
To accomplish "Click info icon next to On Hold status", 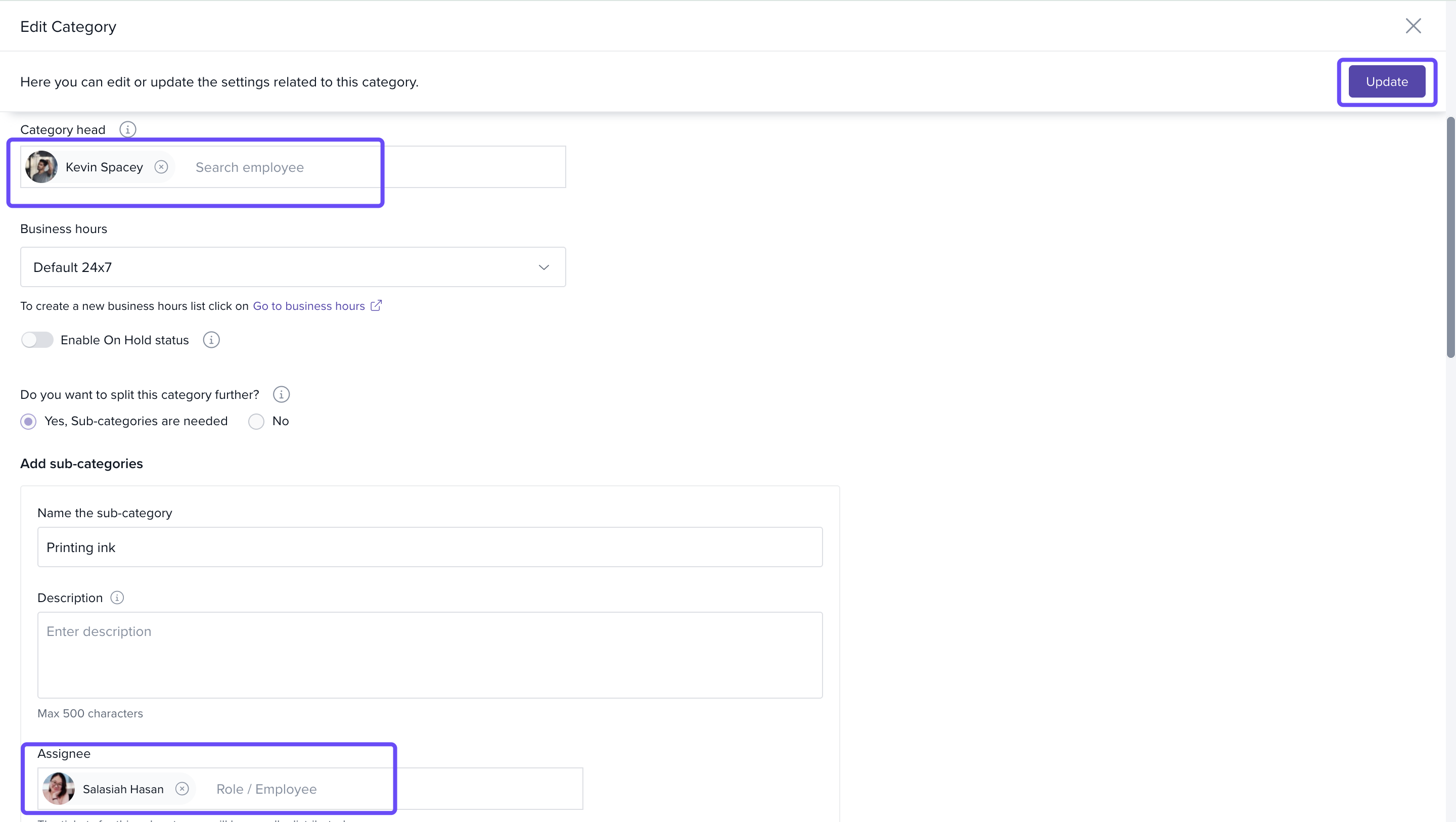I will tap(211, 340).
